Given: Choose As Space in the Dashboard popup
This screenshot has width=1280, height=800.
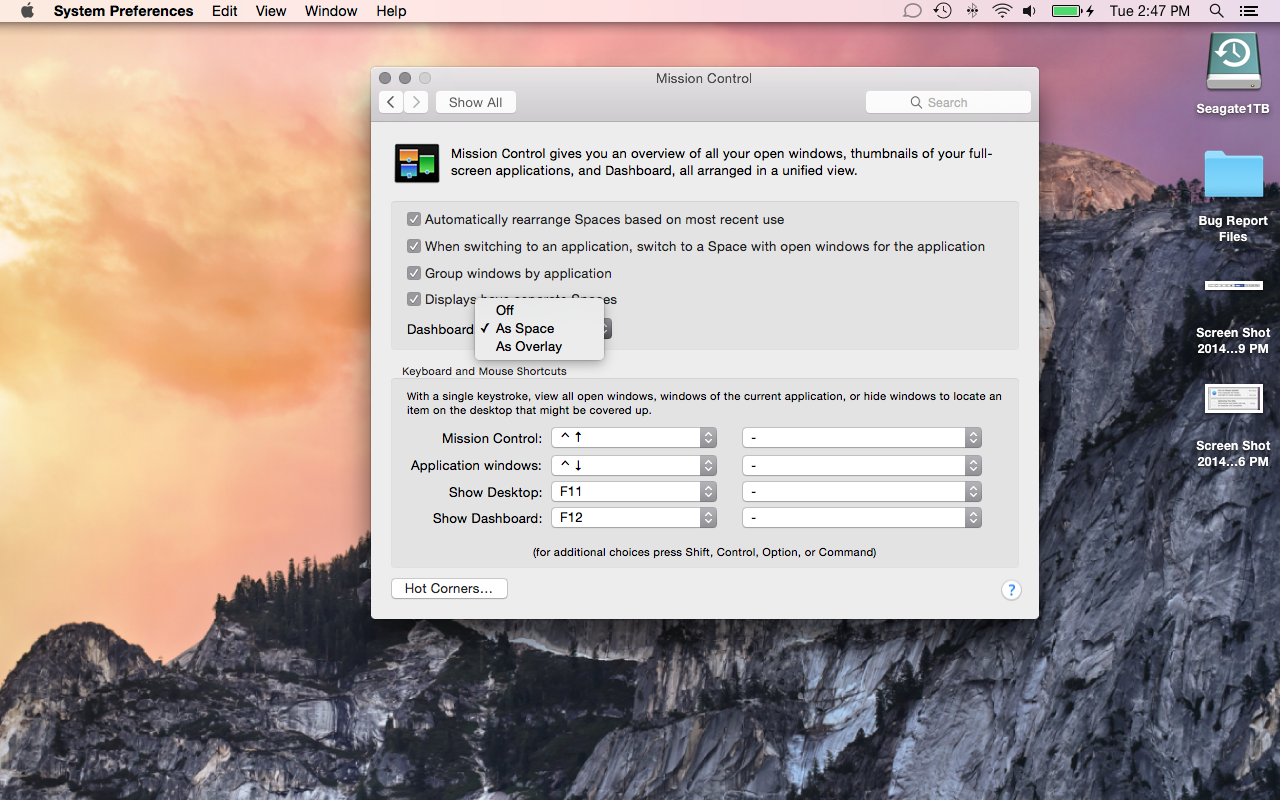Looking at the screenshot, I should [x=539, y=328].
